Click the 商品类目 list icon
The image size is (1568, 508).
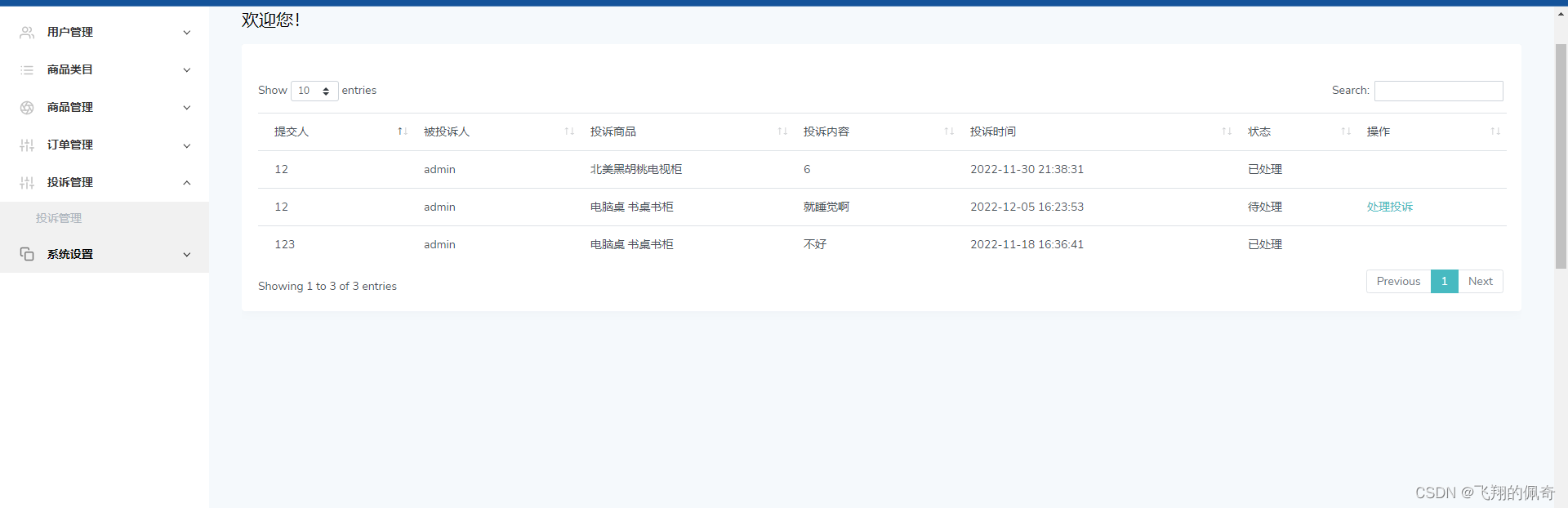pyautogui.click(x=27, y=70)
